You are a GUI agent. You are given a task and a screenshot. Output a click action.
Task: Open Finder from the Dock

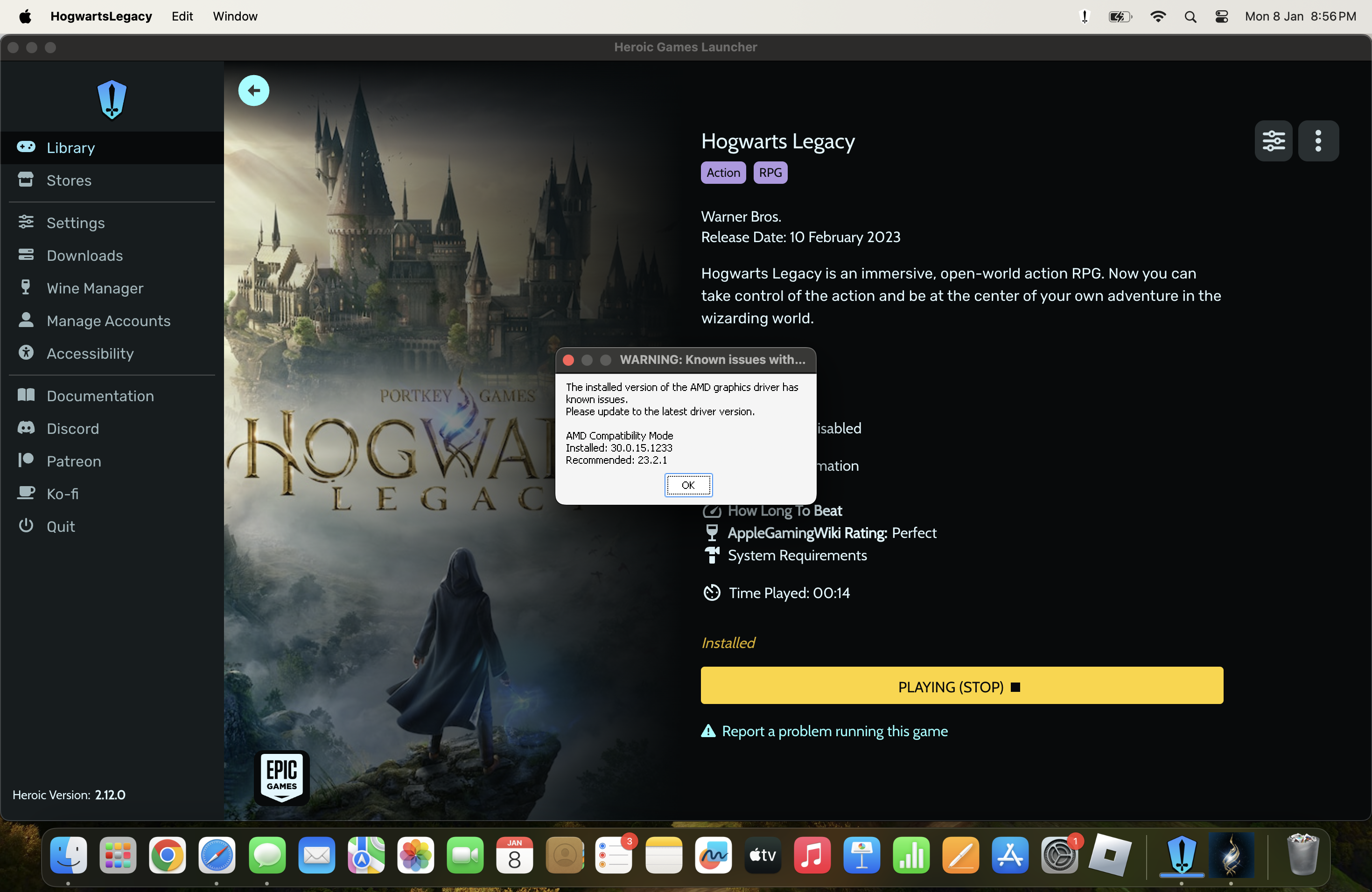pyautogui.click(x=69, y=855)
